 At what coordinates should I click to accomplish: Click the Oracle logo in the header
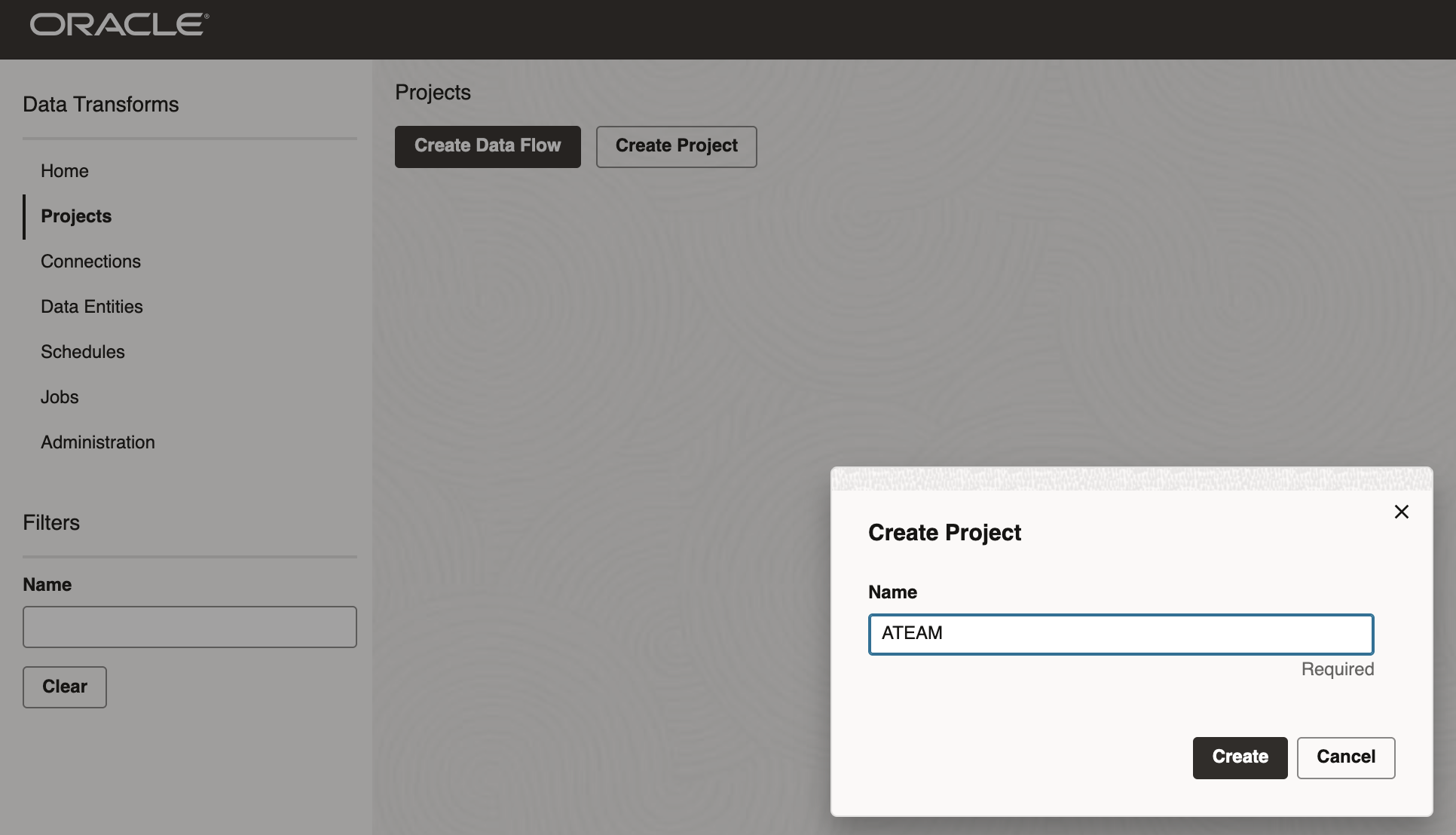click(118, 23)
